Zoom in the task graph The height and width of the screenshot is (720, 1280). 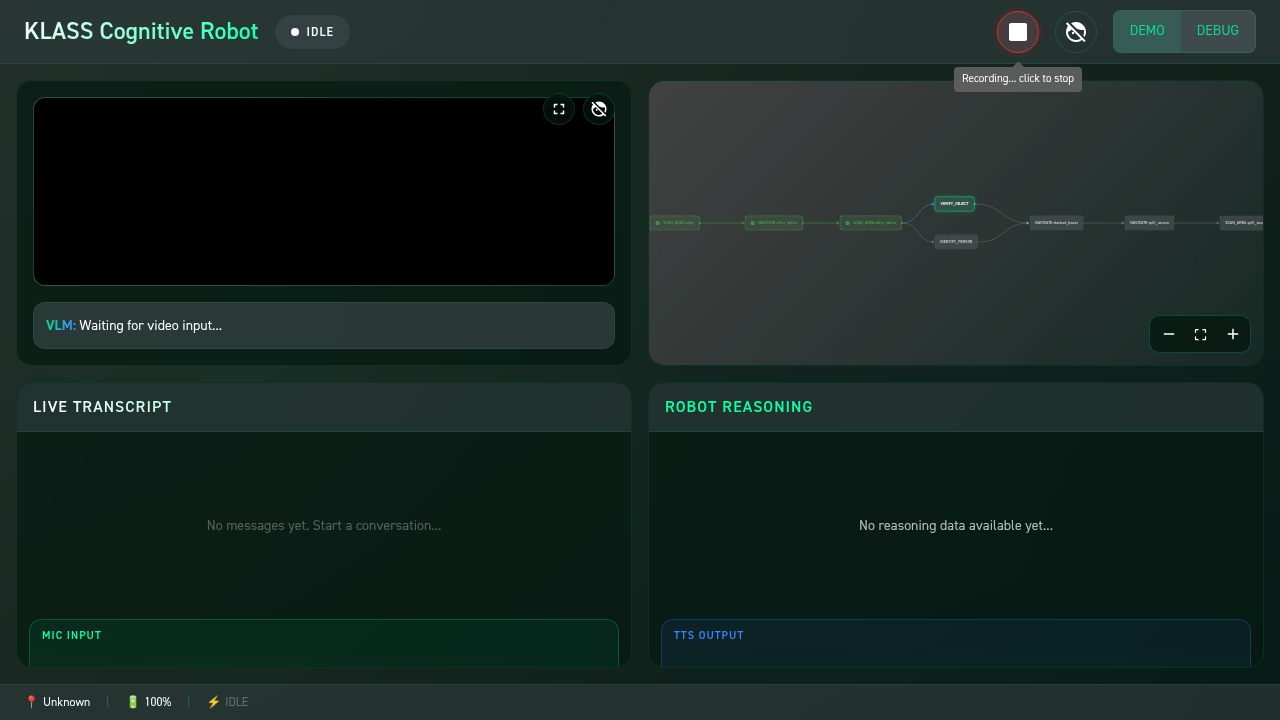click(1232, 334)
